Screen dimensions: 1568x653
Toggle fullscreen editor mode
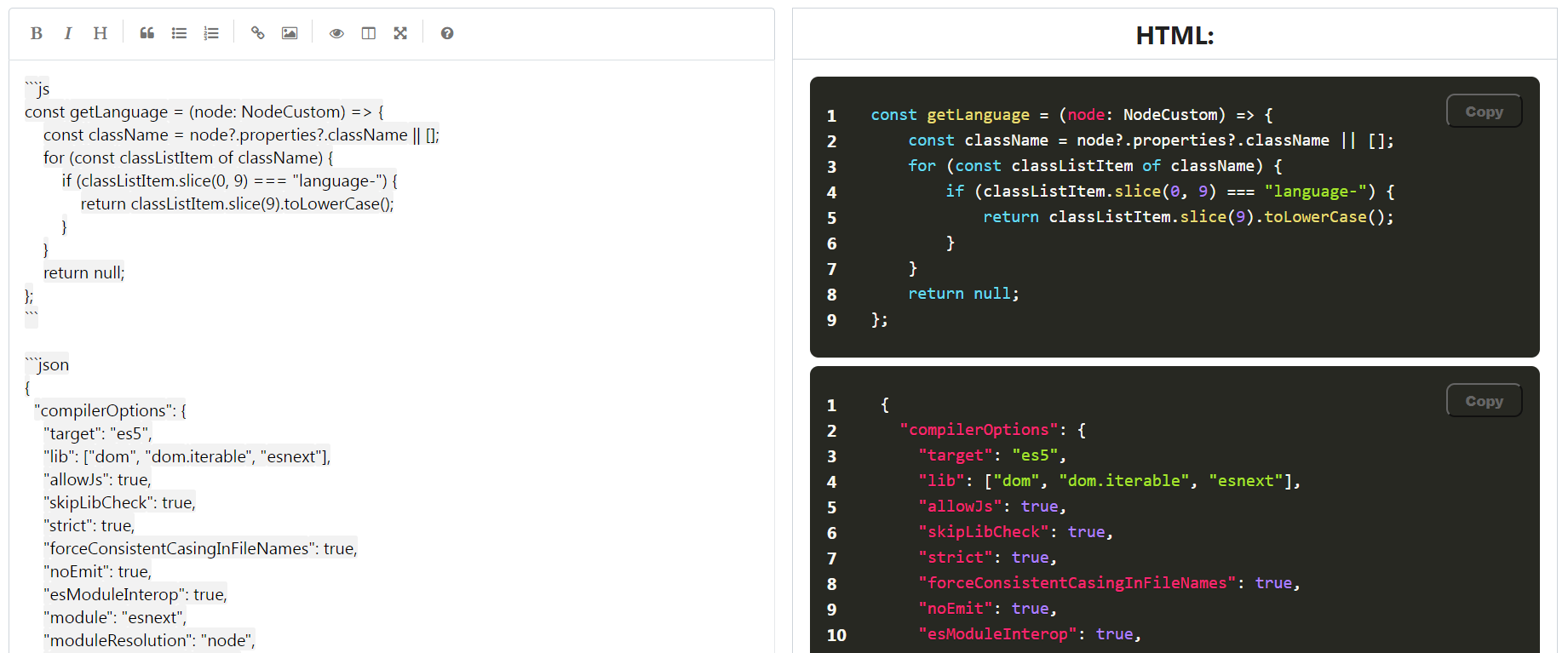click(x=400, y=33)
